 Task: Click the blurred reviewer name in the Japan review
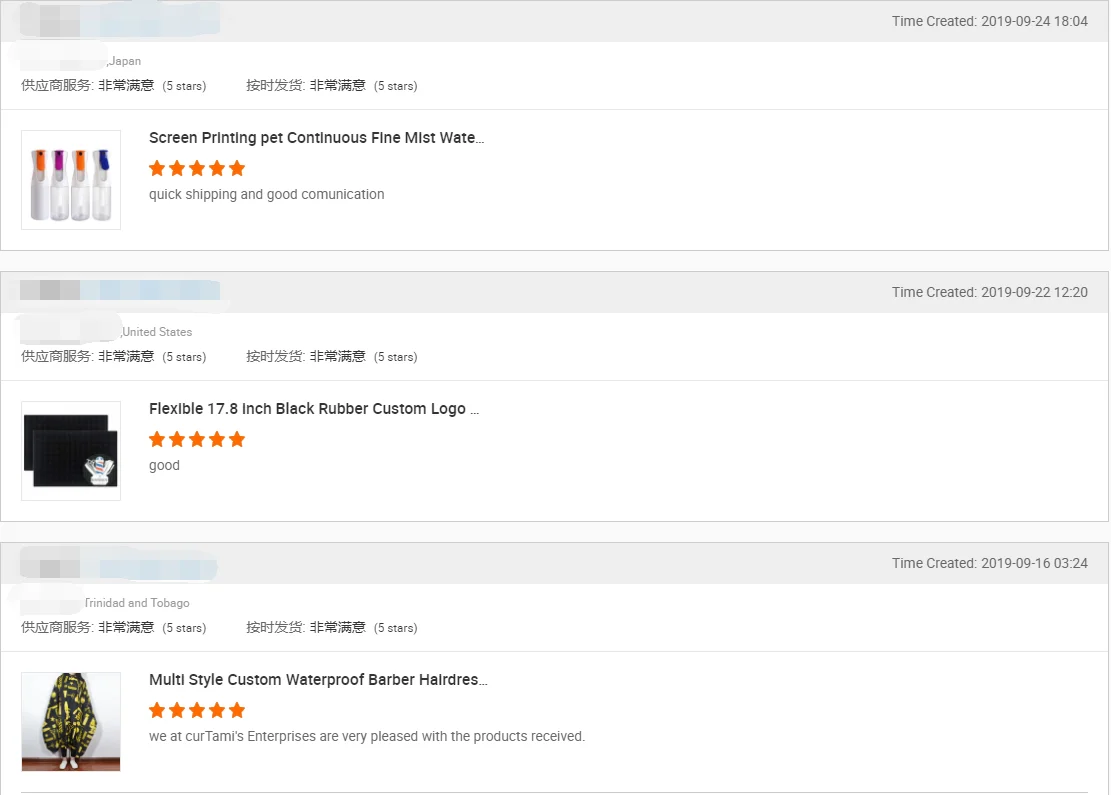tap(120, 21)
